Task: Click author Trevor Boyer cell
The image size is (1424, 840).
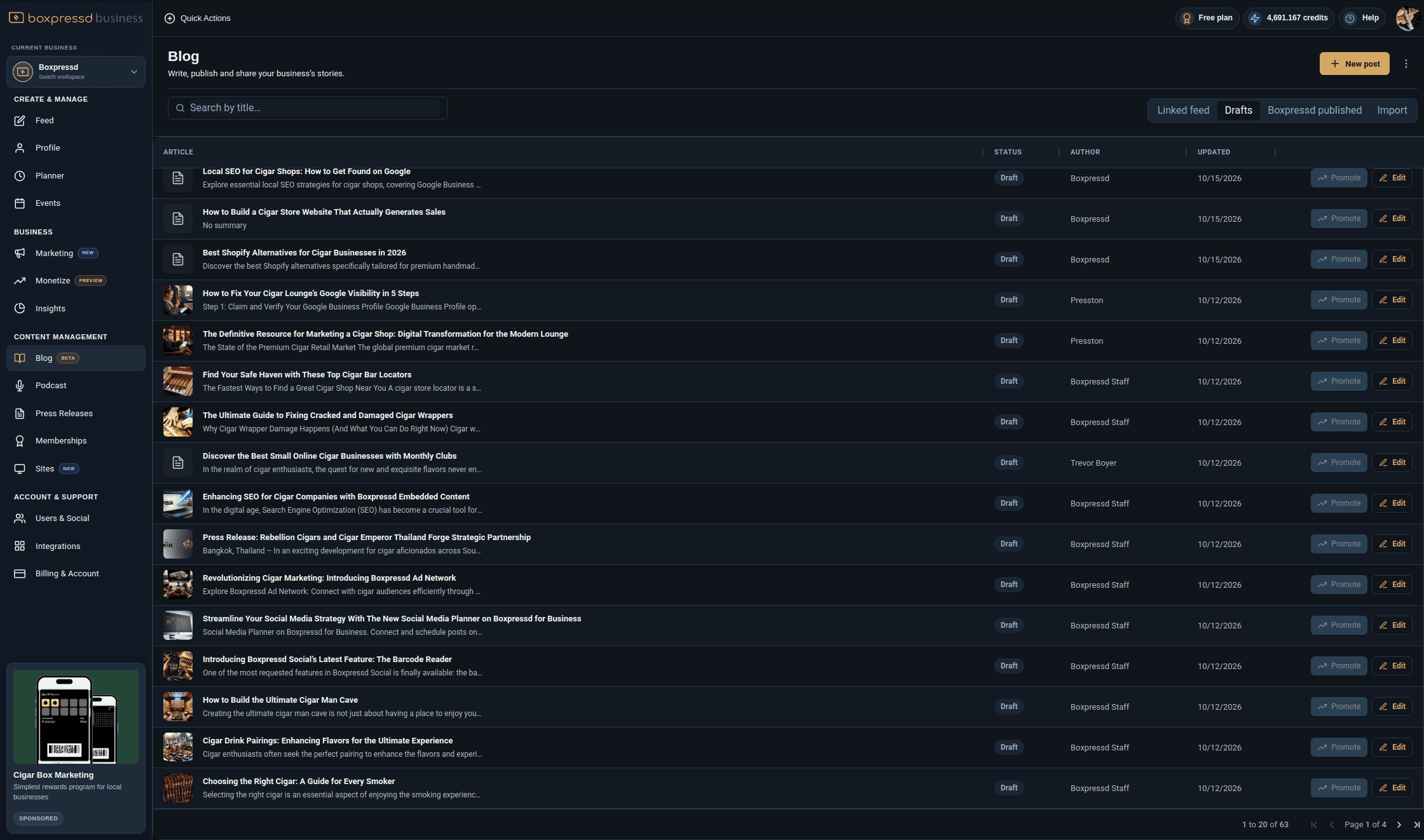Action: 1093,463
